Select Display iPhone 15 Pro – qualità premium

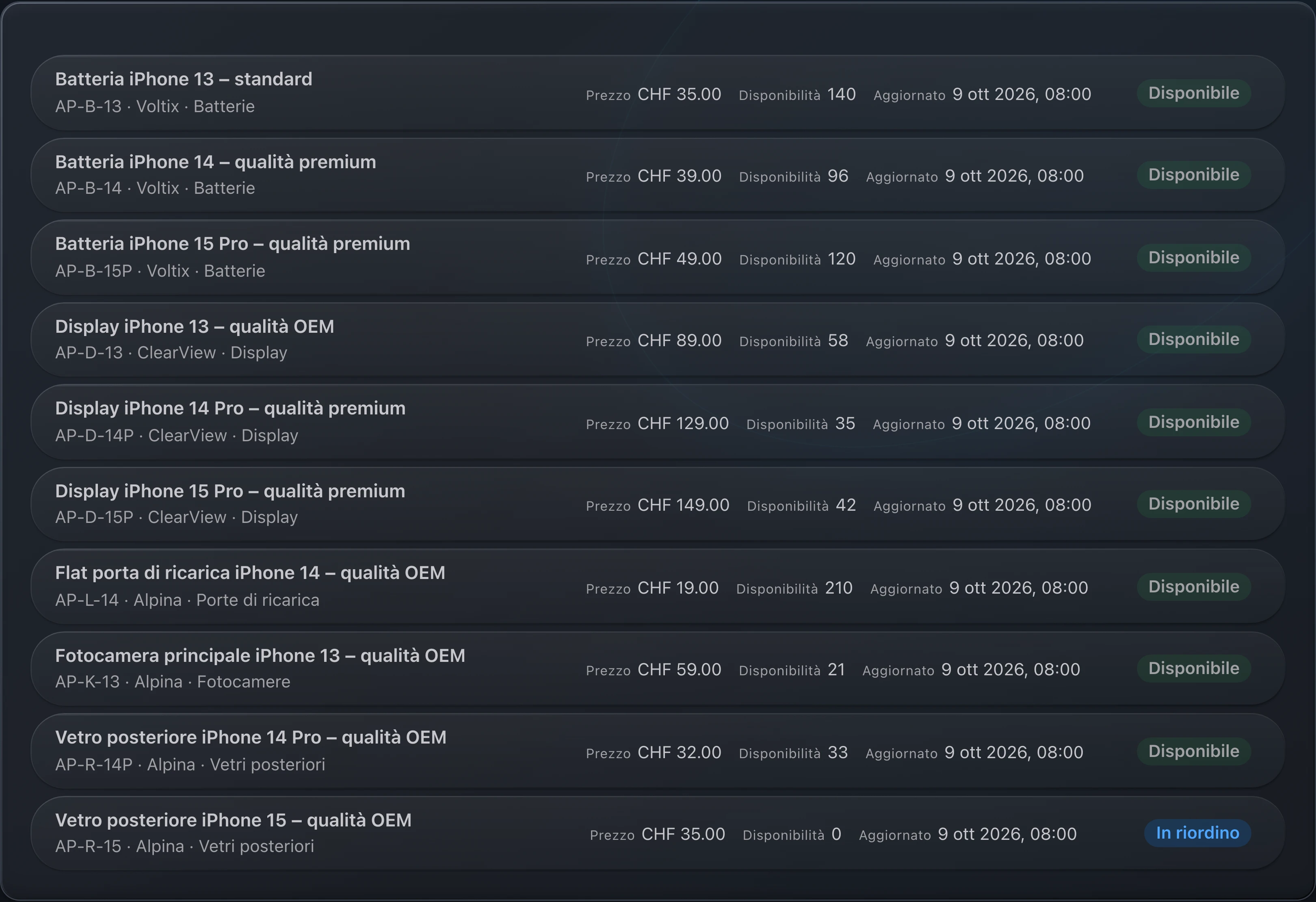tap(658, 504)
